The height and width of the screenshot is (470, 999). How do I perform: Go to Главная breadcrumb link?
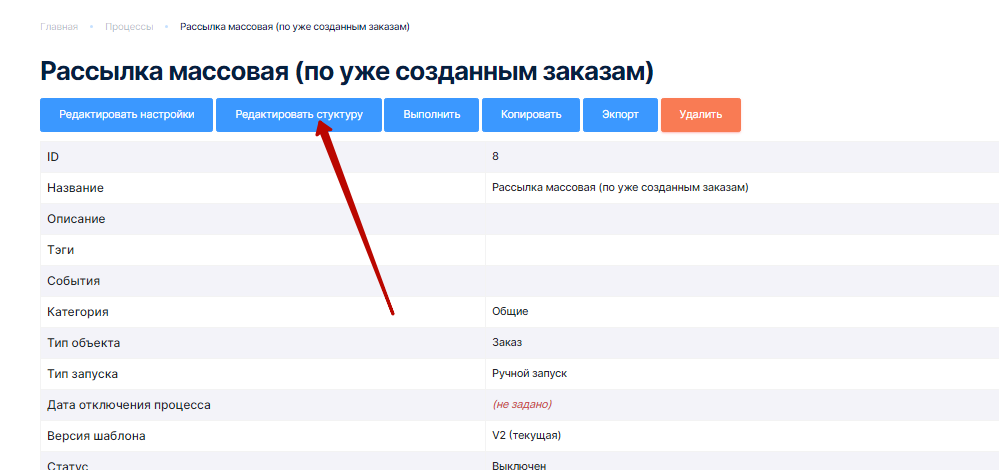(59, 27)
